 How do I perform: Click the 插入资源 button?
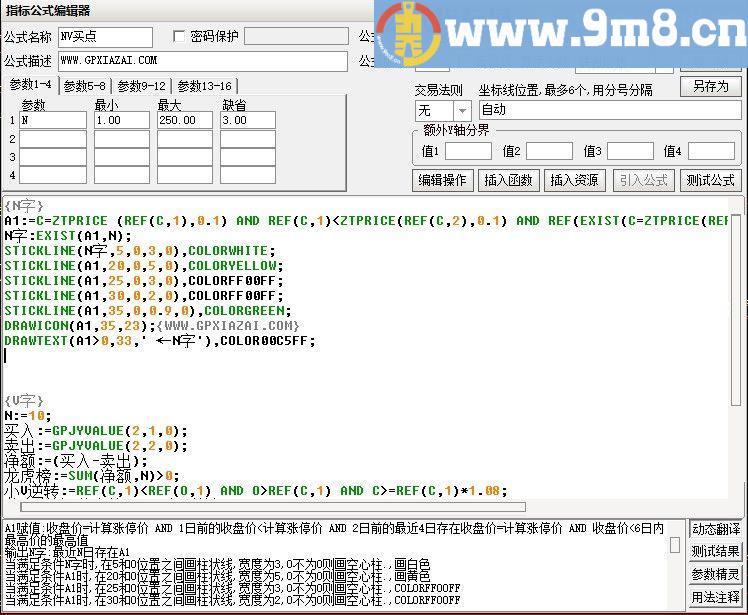(574, 181)
